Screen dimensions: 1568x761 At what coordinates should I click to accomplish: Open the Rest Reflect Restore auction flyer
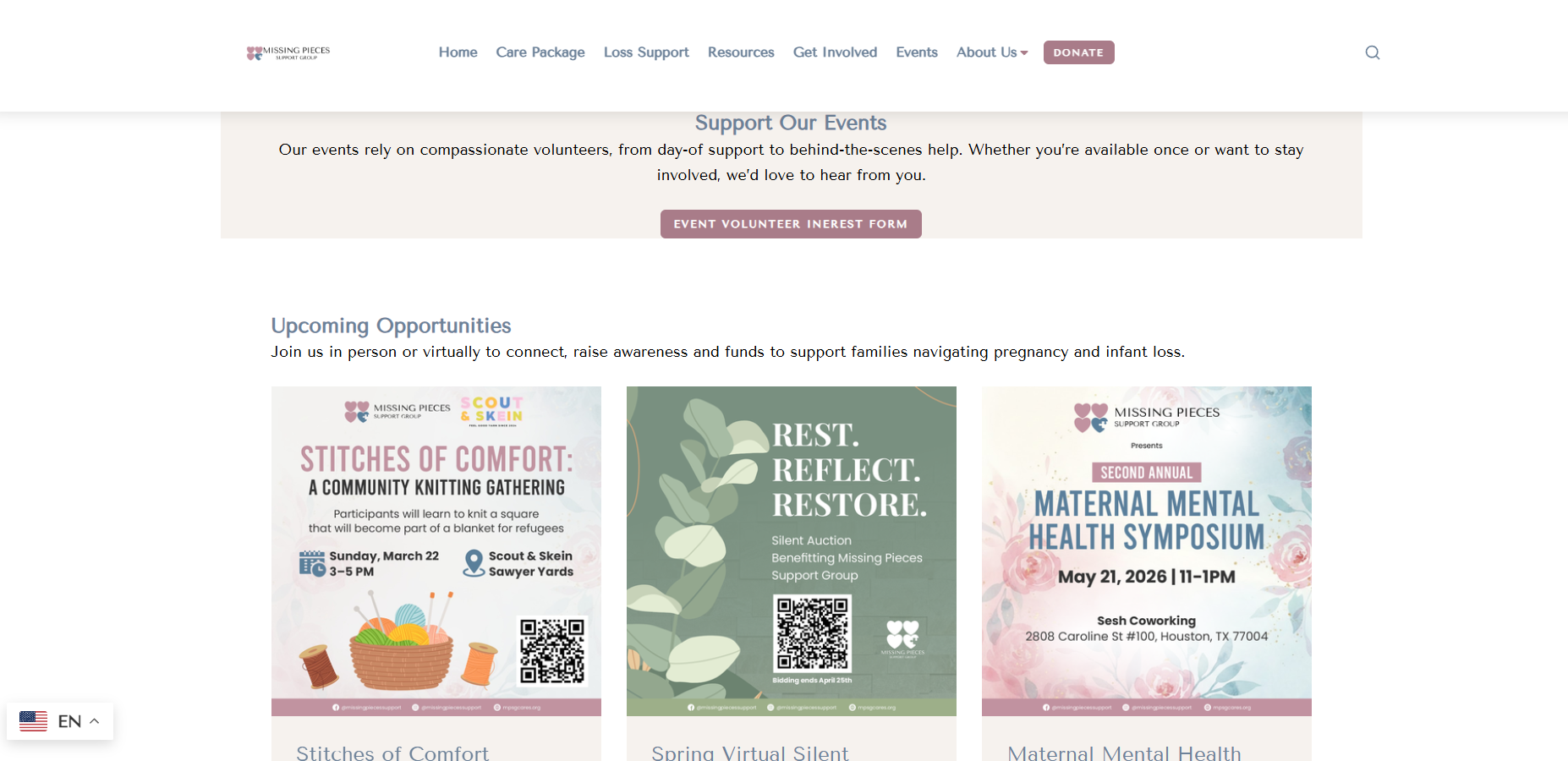pos(792,551)
